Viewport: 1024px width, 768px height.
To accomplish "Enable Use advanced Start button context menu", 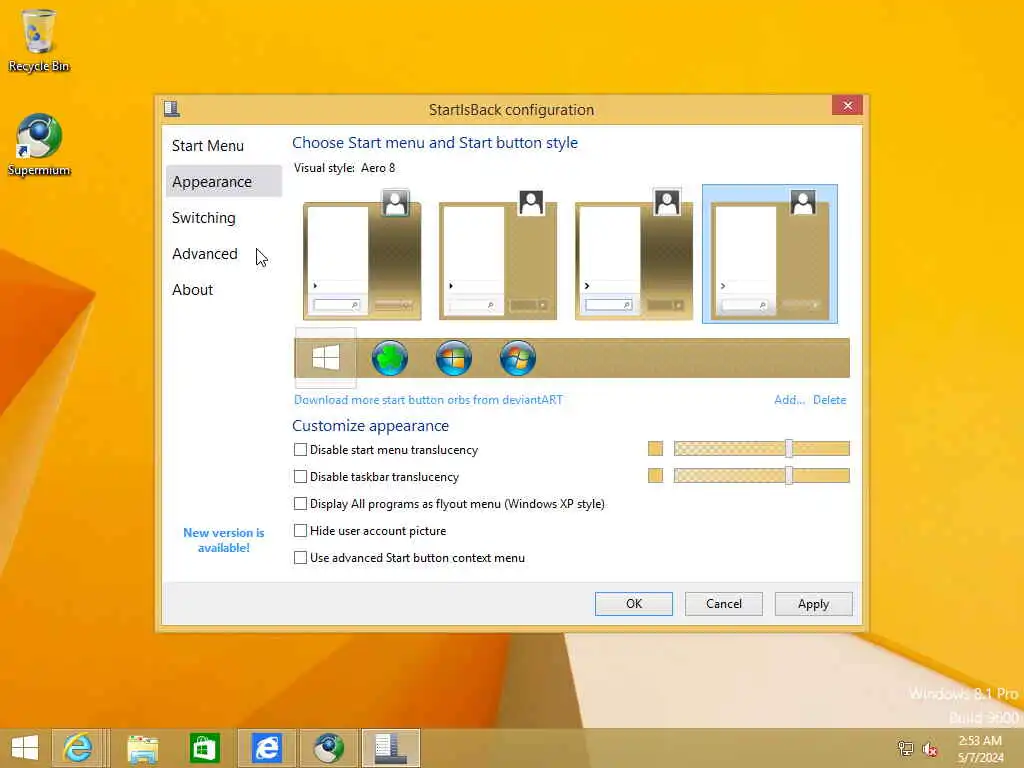I will (x=300, y=557).
